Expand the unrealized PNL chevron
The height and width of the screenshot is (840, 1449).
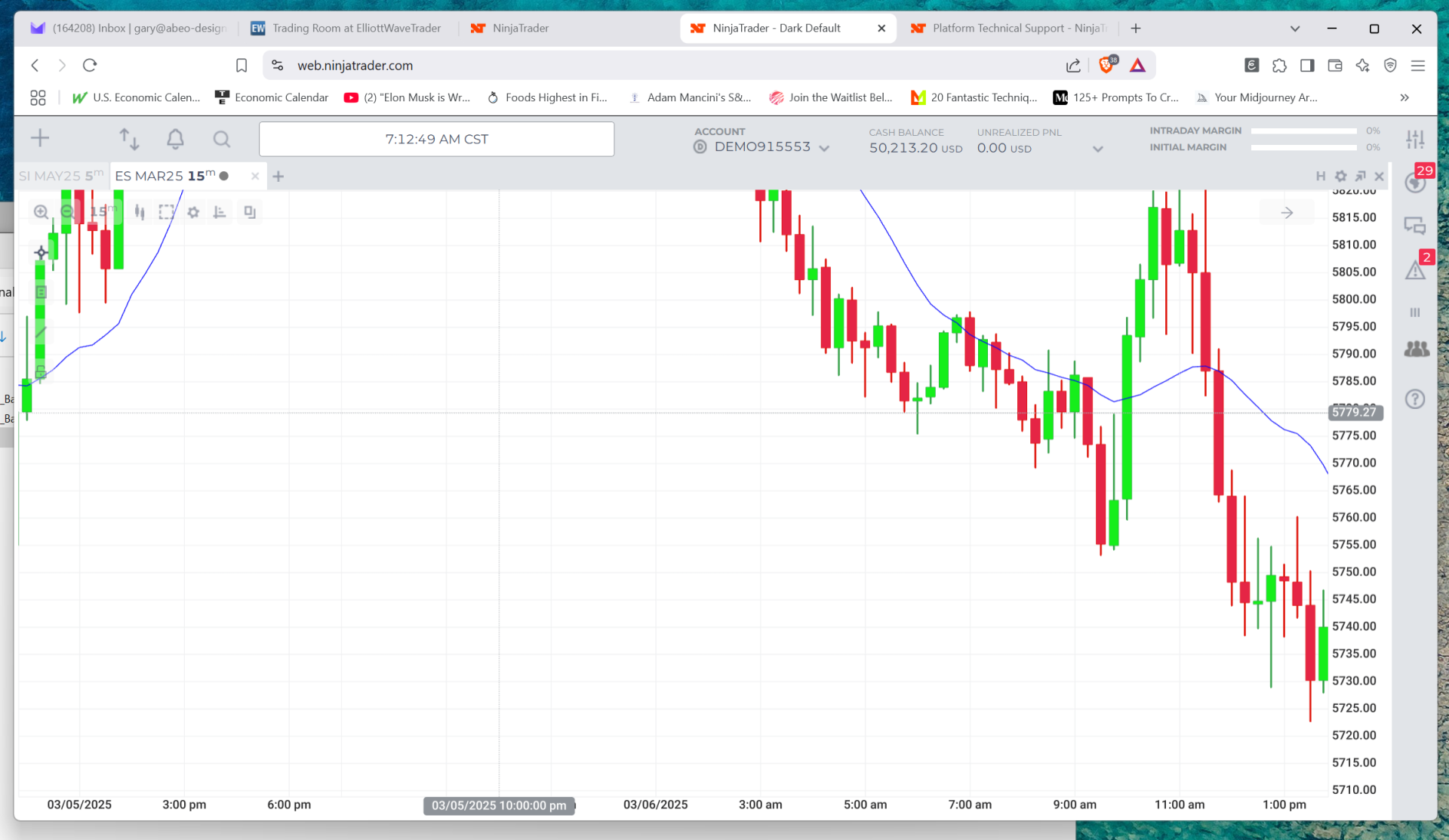[1098, 149]
